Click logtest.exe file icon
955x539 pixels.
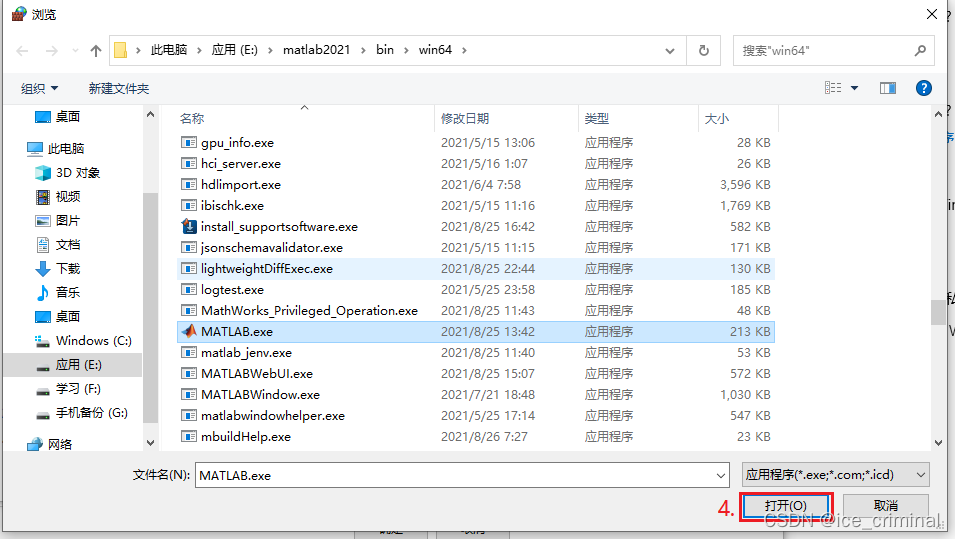189,289
